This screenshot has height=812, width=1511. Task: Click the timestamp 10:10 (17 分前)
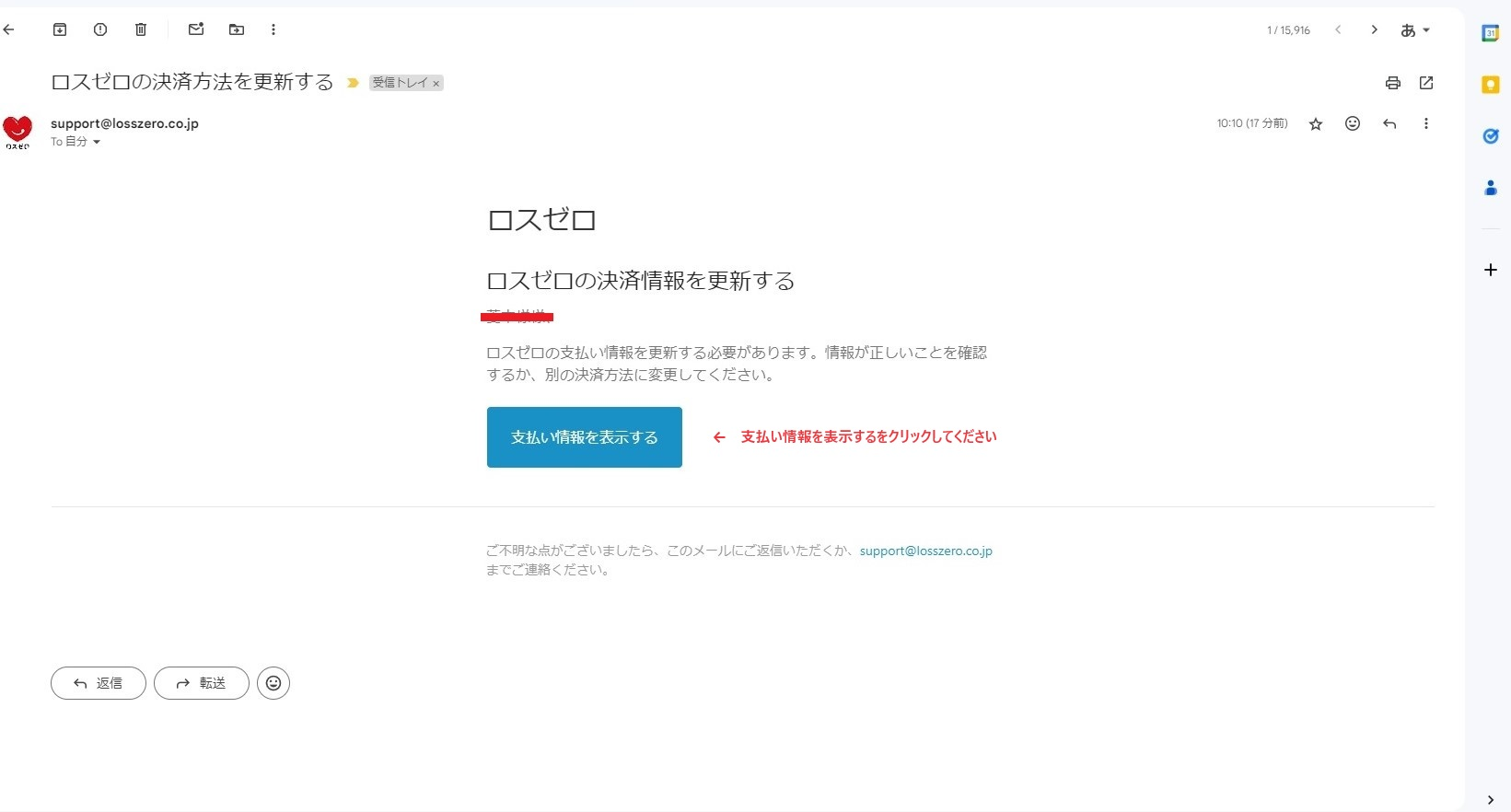click(1252, 123)
